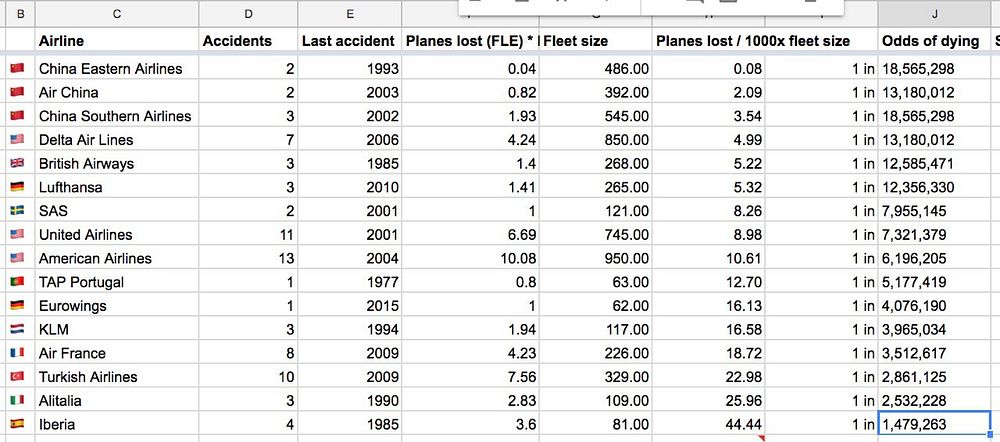Click the Turkish flag beside Turkish Airlines
Viewport: 1000px width, 442px height.
tap(17, 377)
